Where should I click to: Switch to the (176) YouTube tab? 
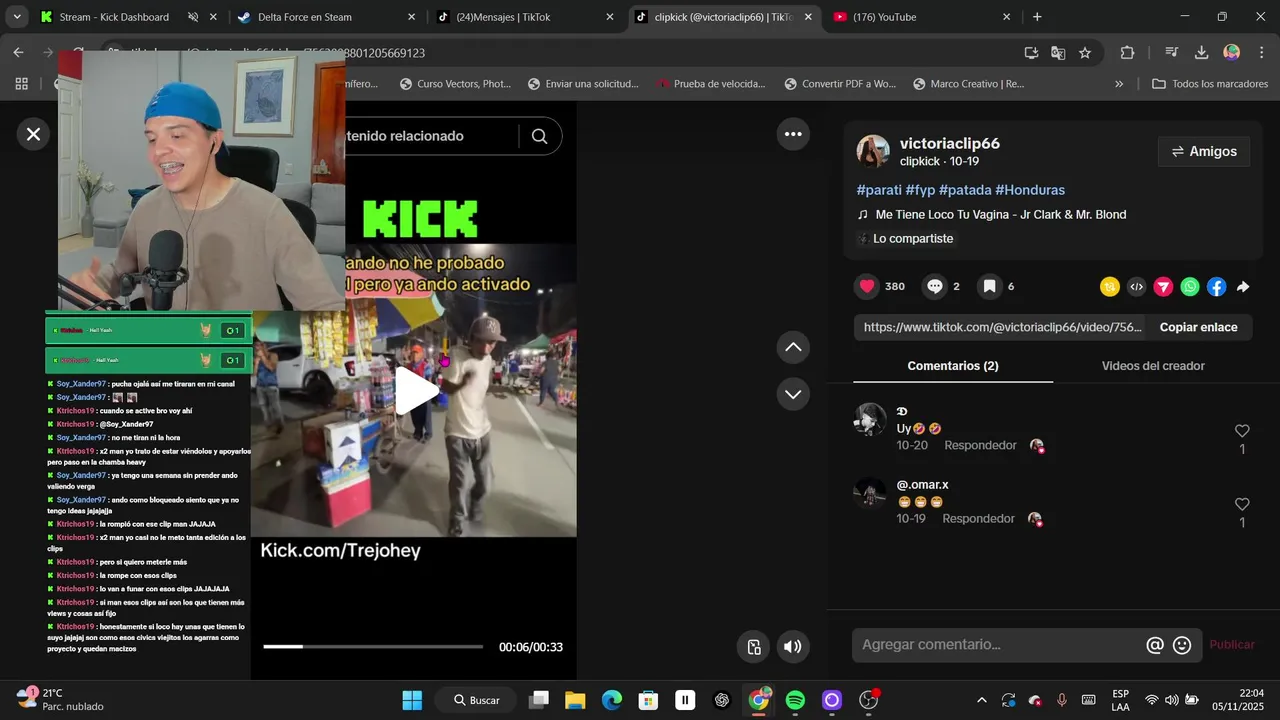point(922,17)
